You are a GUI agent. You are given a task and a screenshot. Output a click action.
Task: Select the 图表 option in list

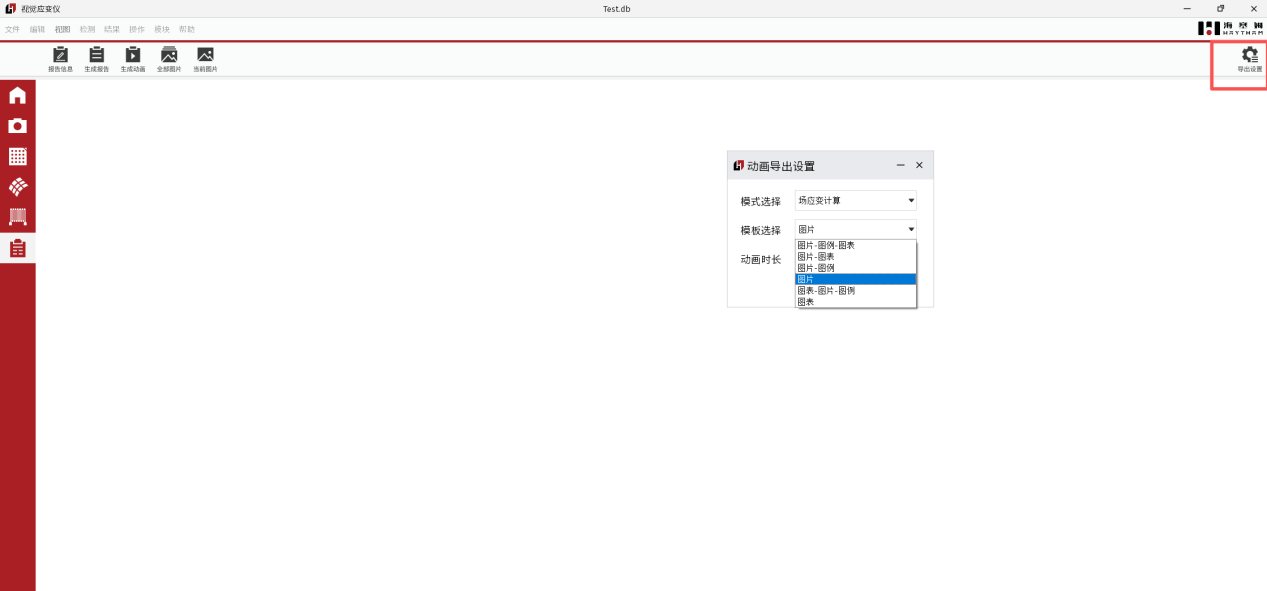coord(806,301)
